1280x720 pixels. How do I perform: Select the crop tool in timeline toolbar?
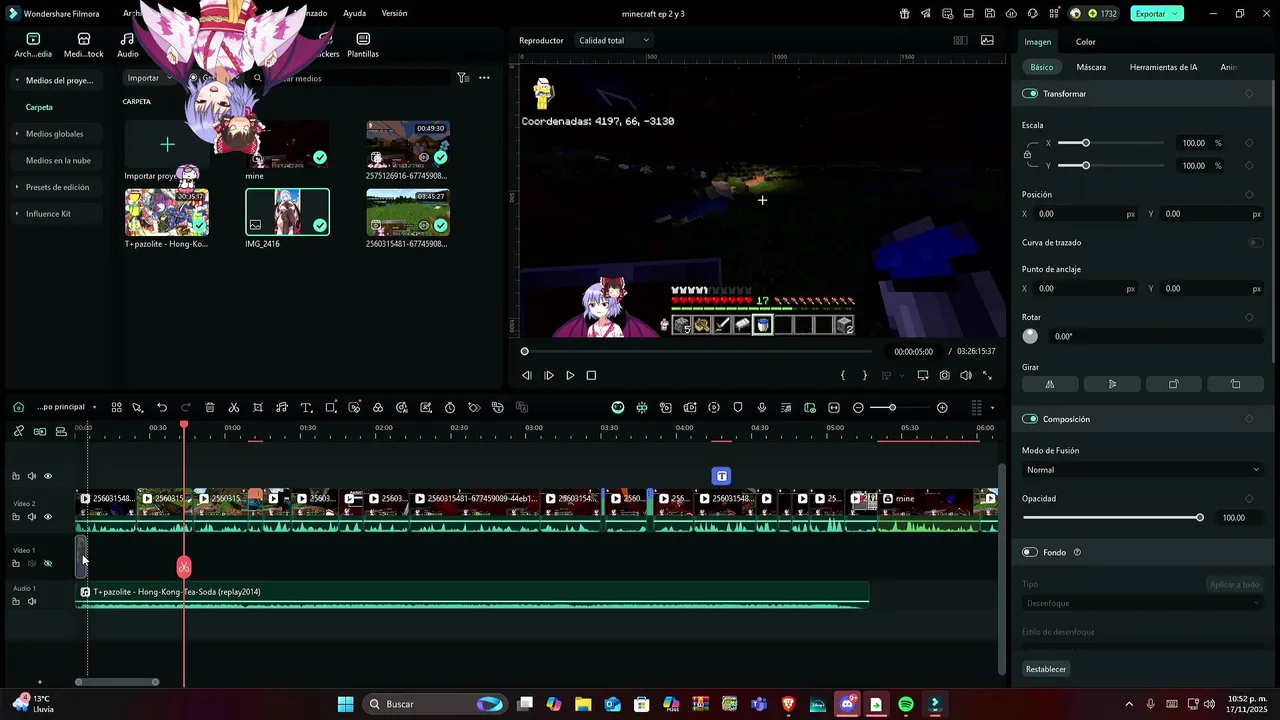pyautogui.click(x=258, y=408)
